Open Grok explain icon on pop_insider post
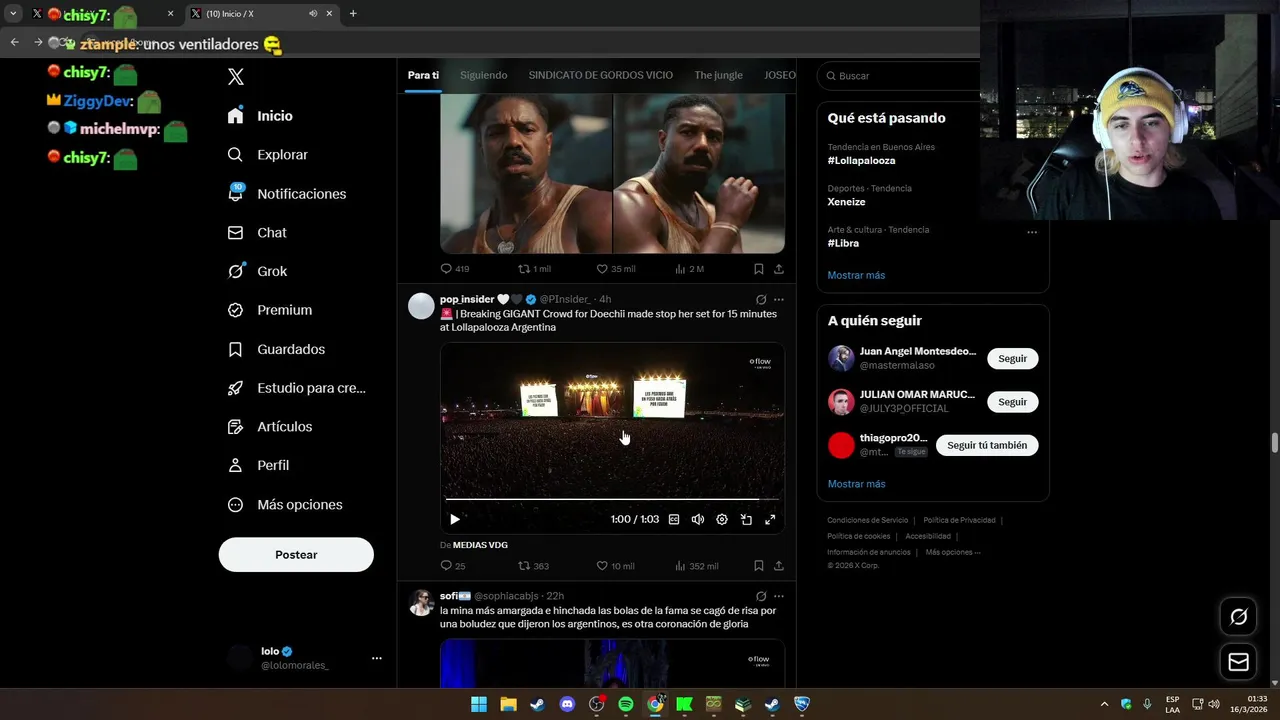 (761, 299)
